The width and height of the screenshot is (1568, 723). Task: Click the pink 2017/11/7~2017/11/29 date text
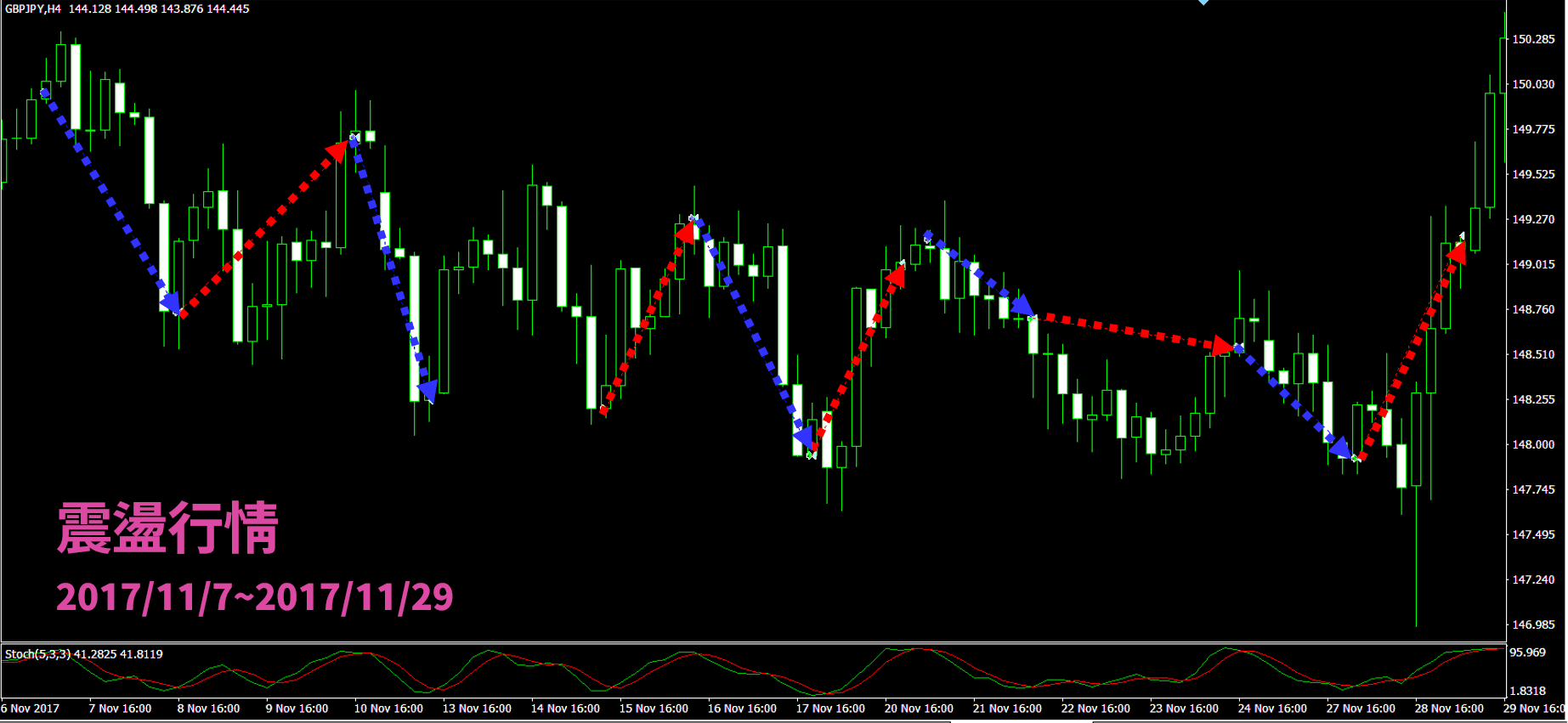tap(254, 597)
